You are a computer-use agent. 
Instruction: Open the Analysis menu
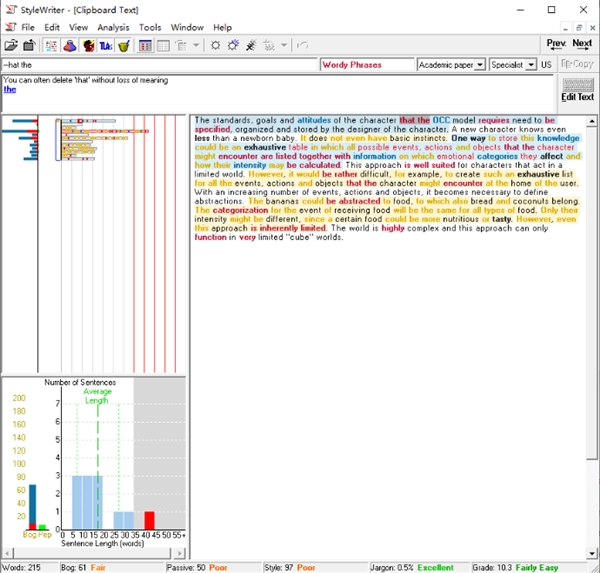(x=112, y=27)
